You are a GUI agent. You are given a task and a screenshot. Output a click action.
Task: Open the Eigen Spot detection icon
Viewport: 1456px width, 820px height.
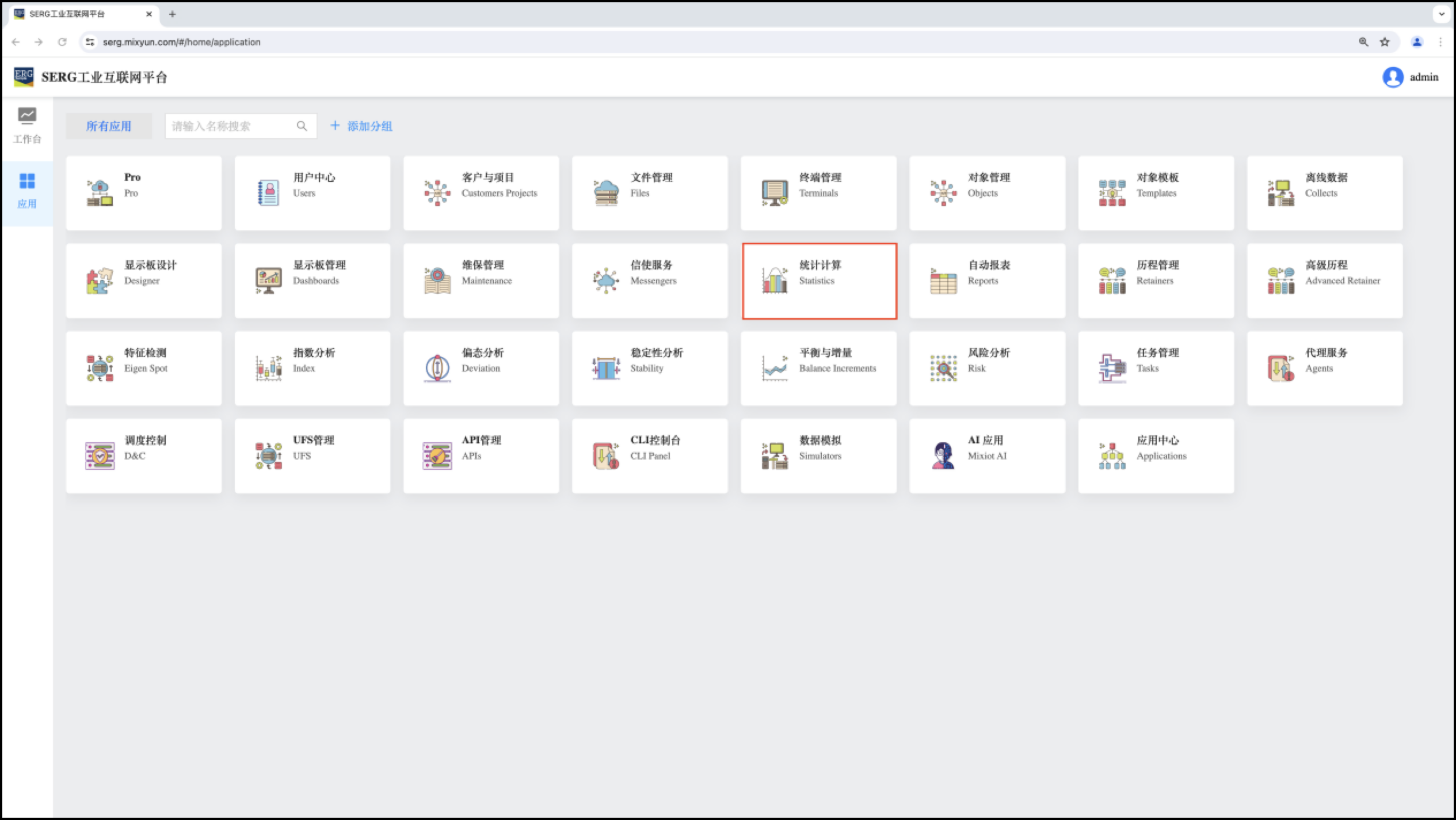pyautogui.click(x=100, y=368)
